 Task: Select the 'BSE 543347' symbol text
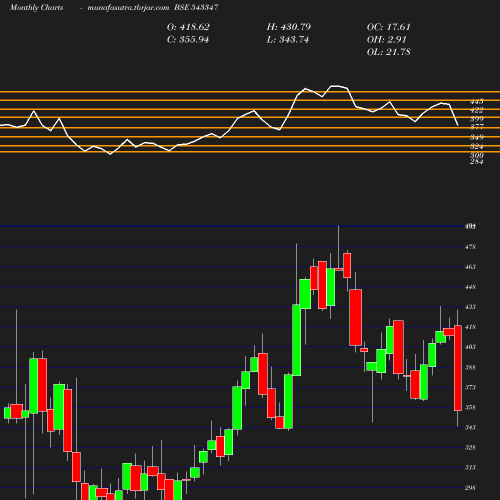tap(196, 7)
